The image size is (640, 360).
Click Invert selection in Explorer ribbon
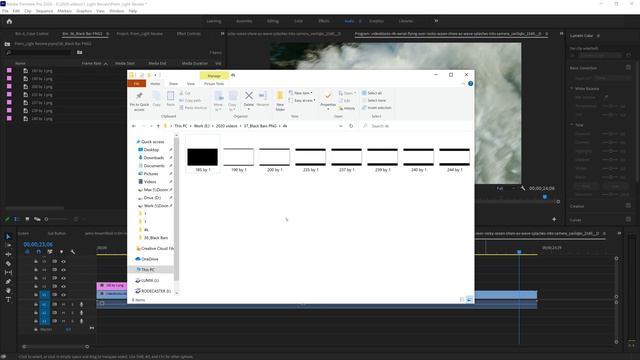376,108
